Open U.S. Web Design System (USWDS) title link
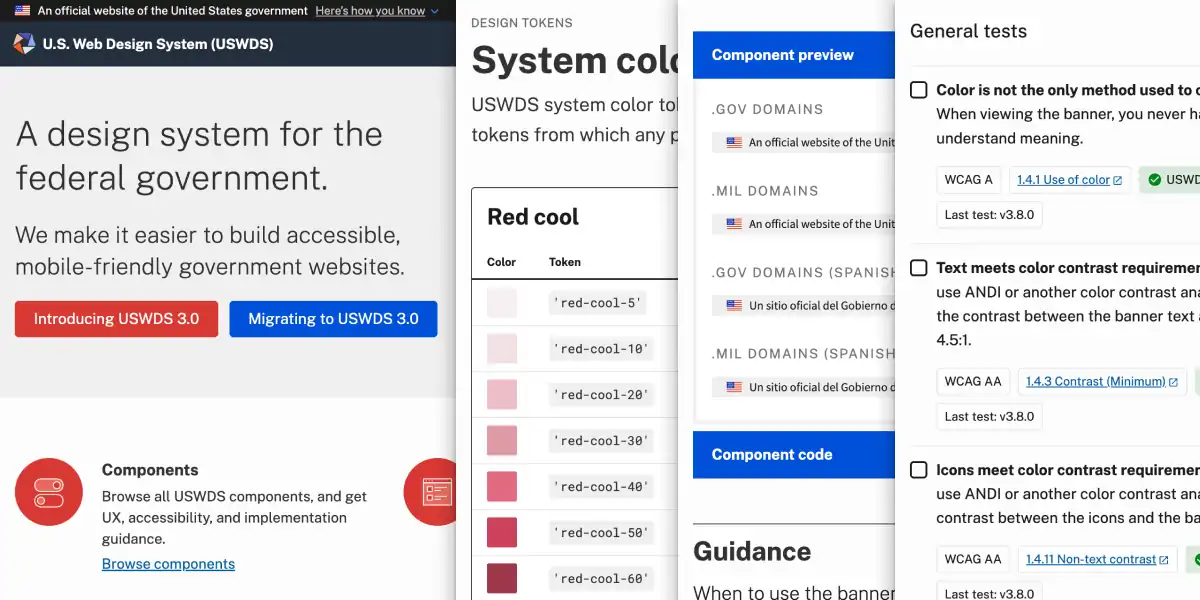This screenshot has width=1200, height=600. pos(158,44)
